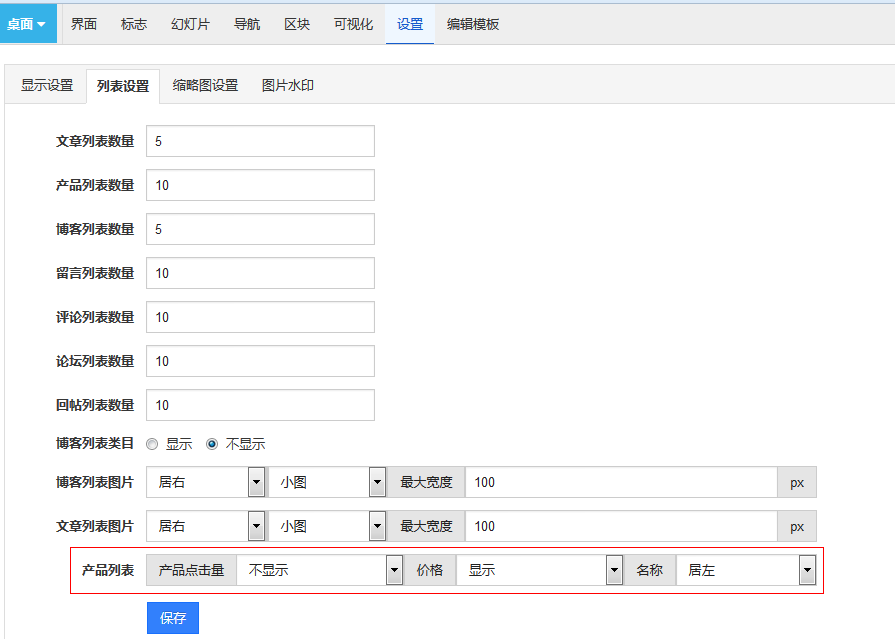Screen dimensions: 895x639
Task: Open the 导航 menu item
Action: 247,24
